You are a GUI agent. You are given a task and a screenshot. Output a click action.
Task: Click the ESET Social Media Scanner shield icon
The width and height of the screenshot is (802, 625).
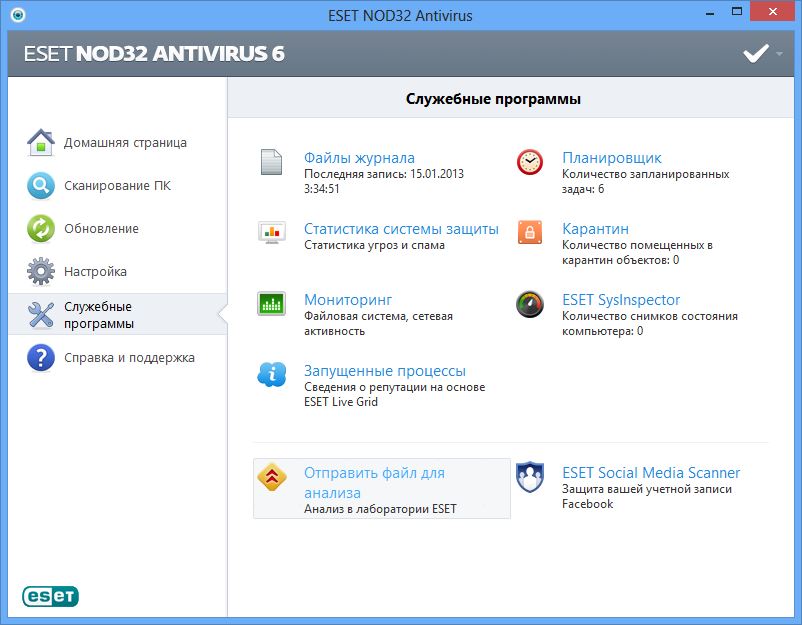[x=530, y=477]
